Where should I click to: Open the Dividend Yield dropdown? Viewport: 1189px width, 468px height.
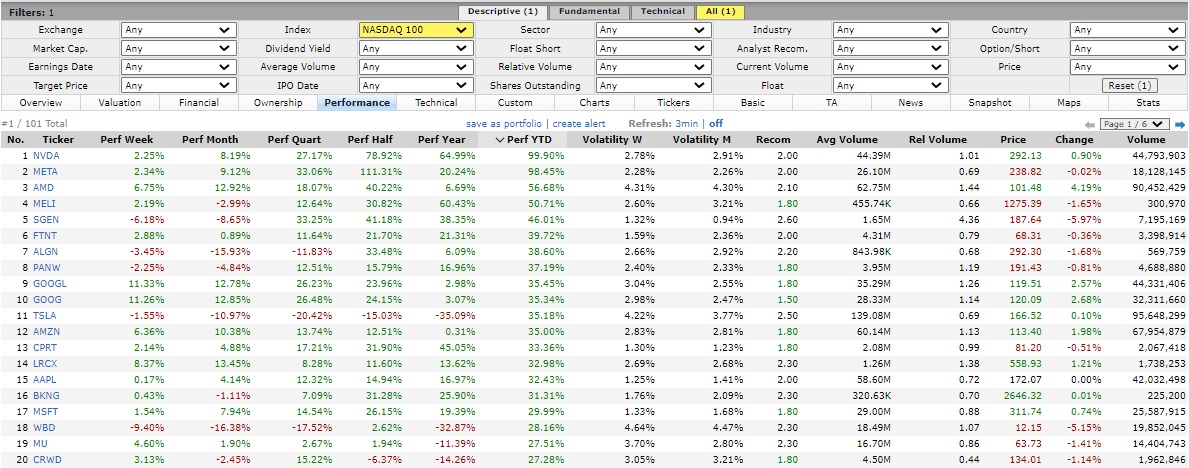pyautogui.click(x=416, y=49)
